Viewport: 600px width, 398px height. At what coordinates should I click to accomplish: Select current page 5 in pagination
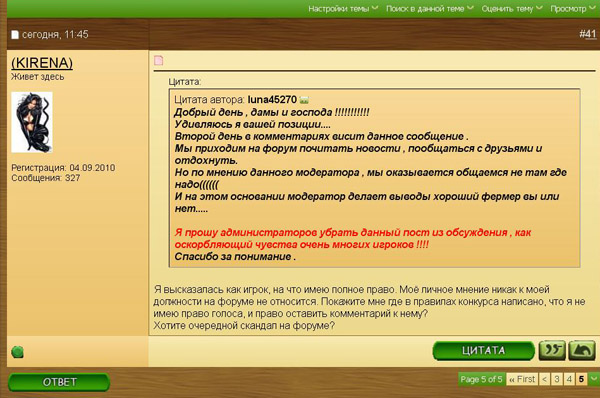(x=581, y=379)
